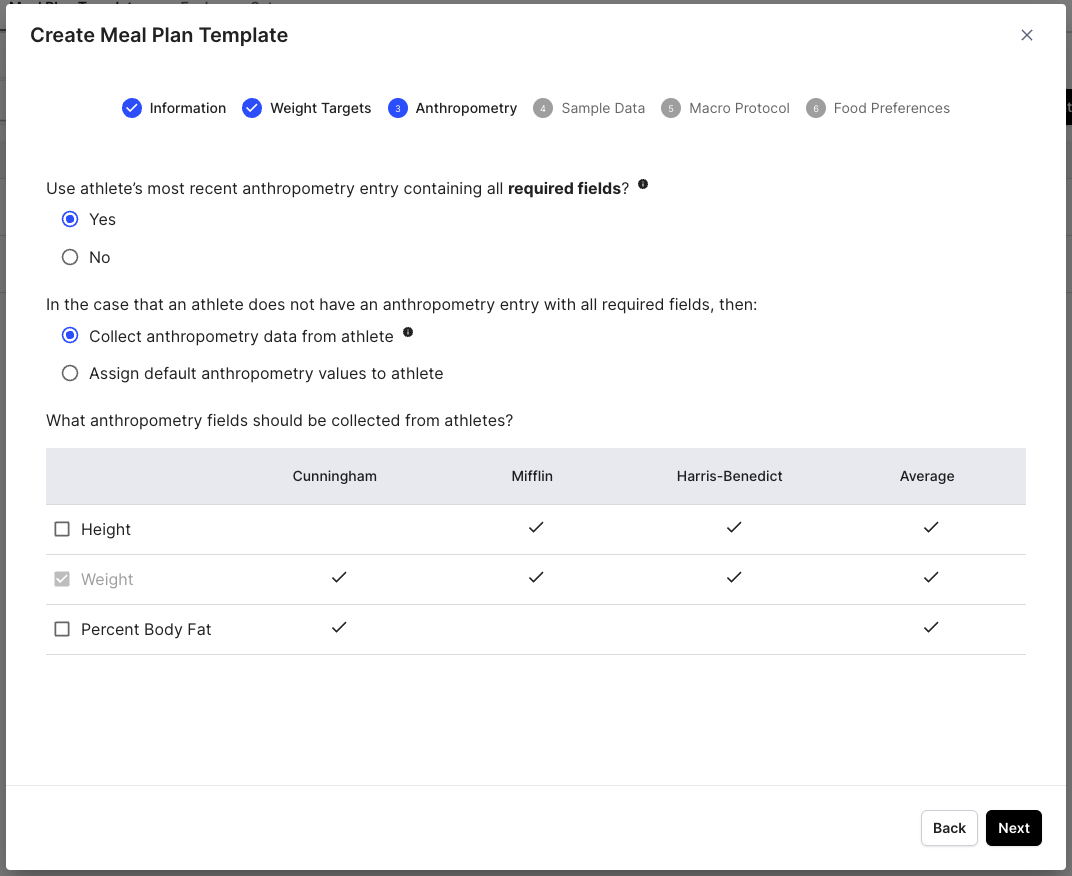Viewport: 1072px width, 876px height.
Task: Jump to the Sample Data step
Action: tap(603, 108)
